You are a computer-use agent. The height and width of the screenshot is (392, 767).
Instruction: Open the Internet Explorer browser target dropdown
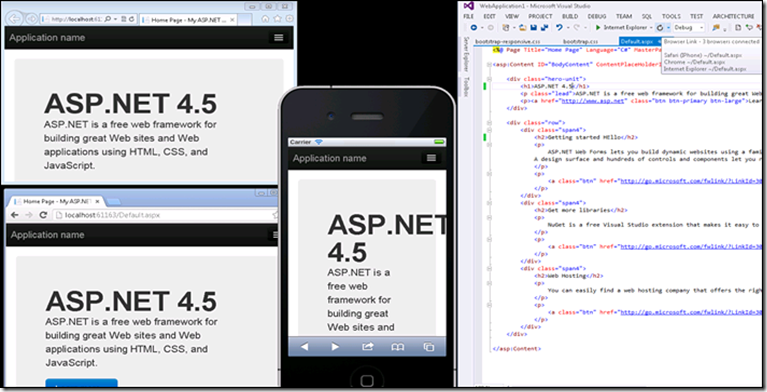pyautogui.click(x=650, y=28)
